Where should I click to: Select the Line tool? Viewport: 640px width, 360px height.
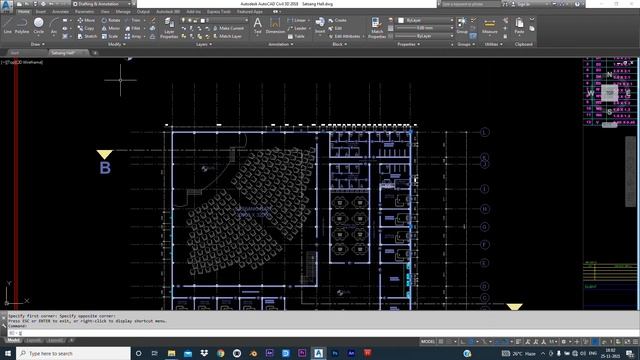[8, 26]
